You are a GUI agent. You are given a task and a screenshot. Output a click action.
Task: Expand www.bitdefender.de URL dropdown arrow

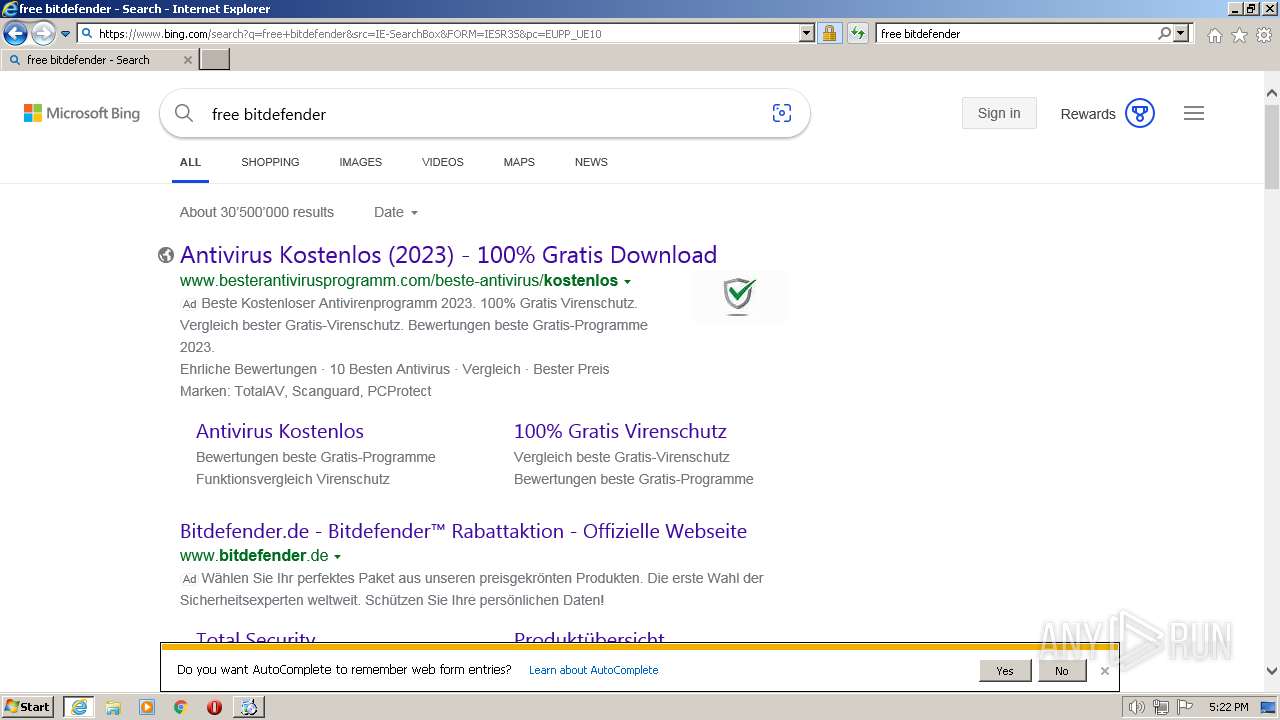[337, 557]
